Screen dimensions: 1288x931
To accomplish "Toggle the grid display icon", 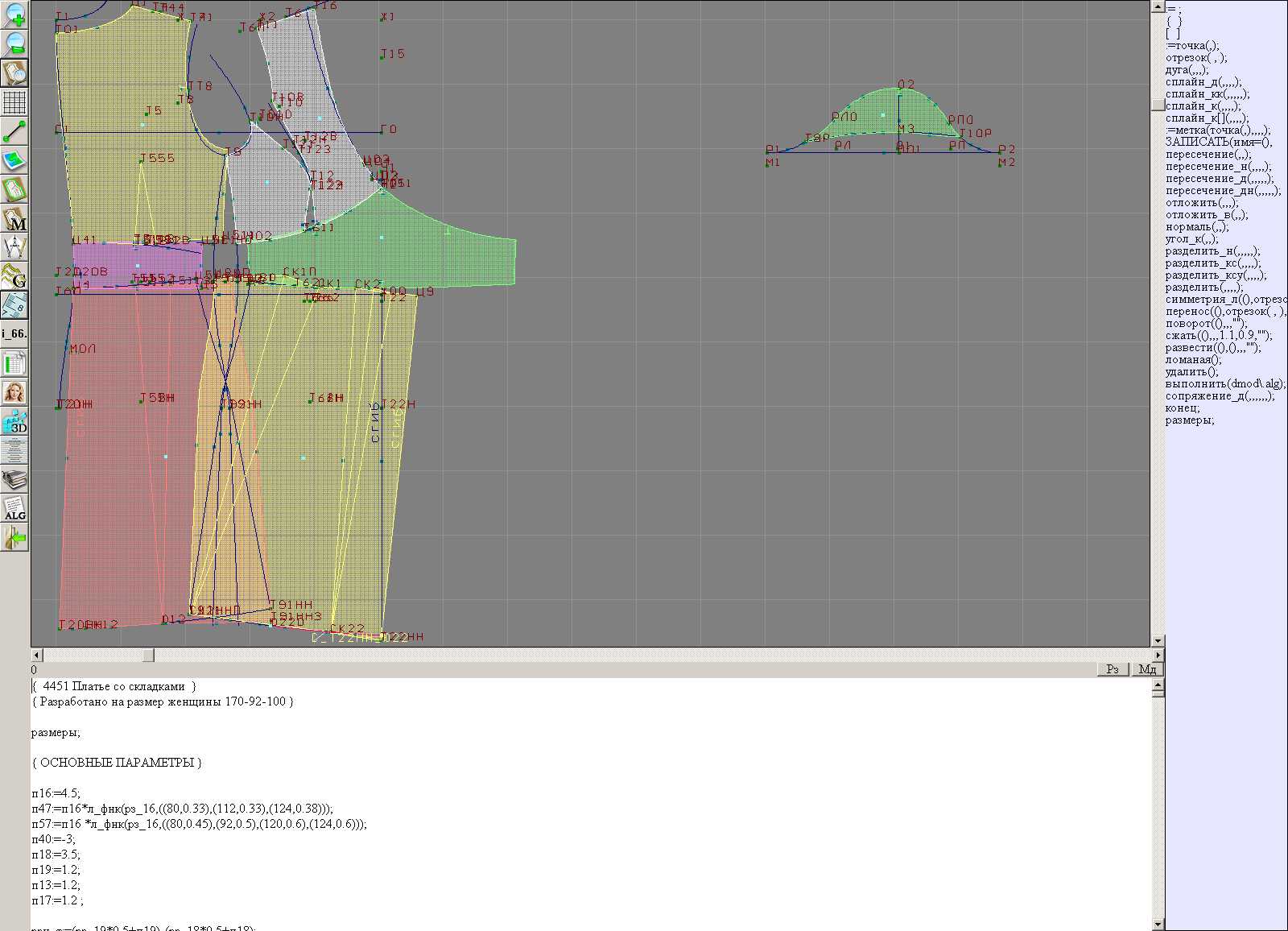I will [x=14, y=102].
